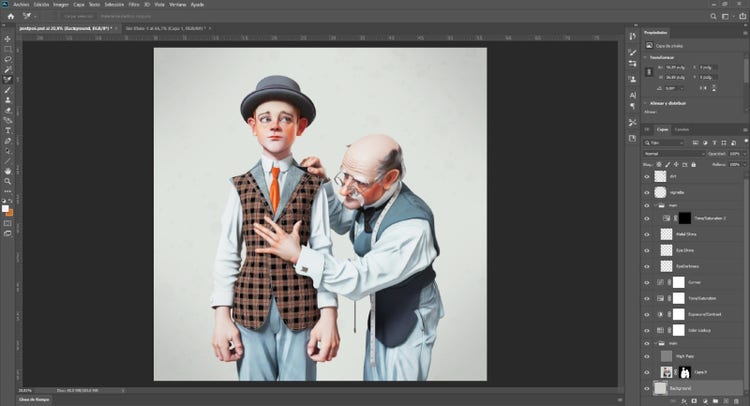Image resolution: width=750 pixels, height=406 pixels.
Task: Select the Zoom tool
Action: pyautogui.click(x=8, y=182)
